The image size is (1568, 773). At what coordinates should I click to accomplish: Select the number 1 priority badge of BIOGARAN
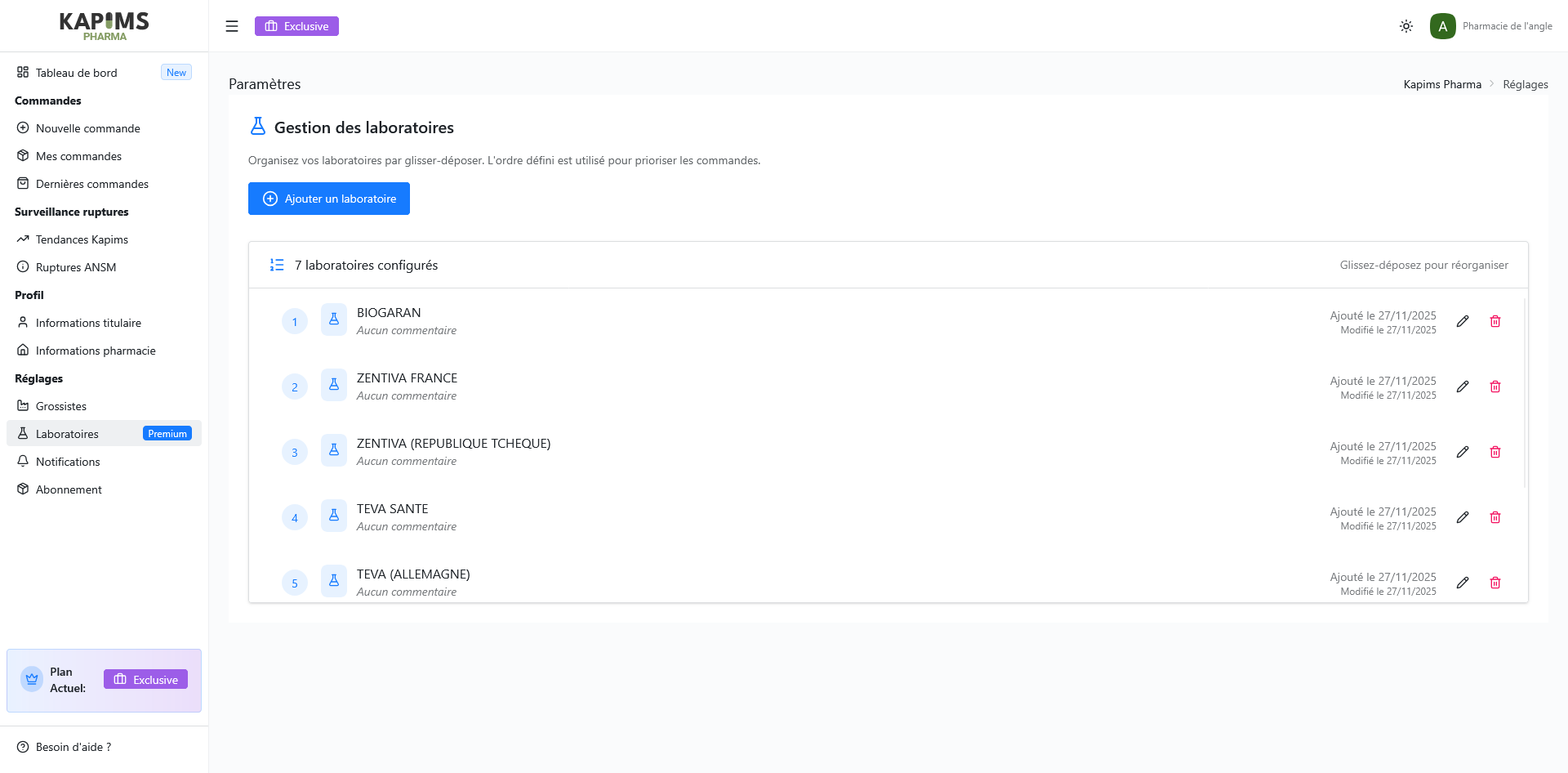coord(295,322)
